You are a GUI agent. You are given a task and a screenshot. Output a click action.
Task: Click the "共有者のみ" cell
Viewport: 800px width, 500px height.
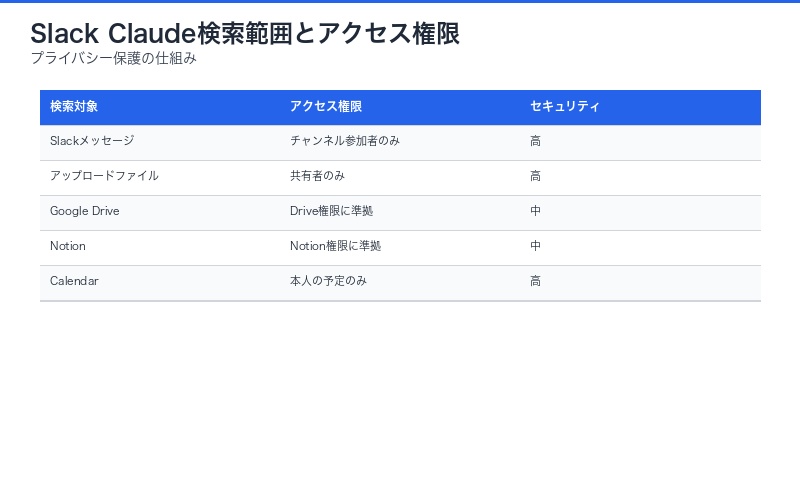click(x=317, y=177)
